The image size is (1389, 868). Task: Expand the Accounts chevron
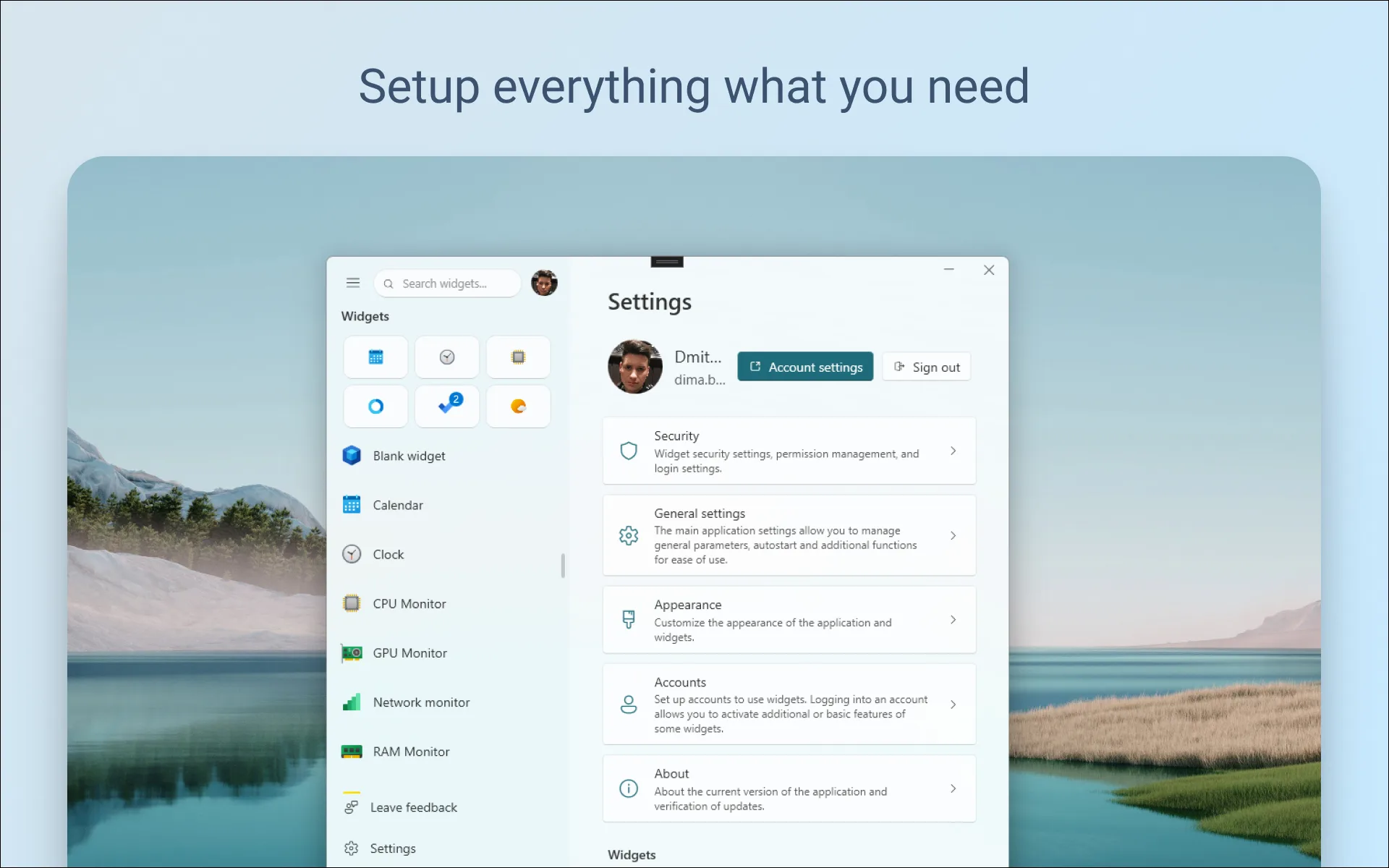pyautogui.click(x=953, y=705)
